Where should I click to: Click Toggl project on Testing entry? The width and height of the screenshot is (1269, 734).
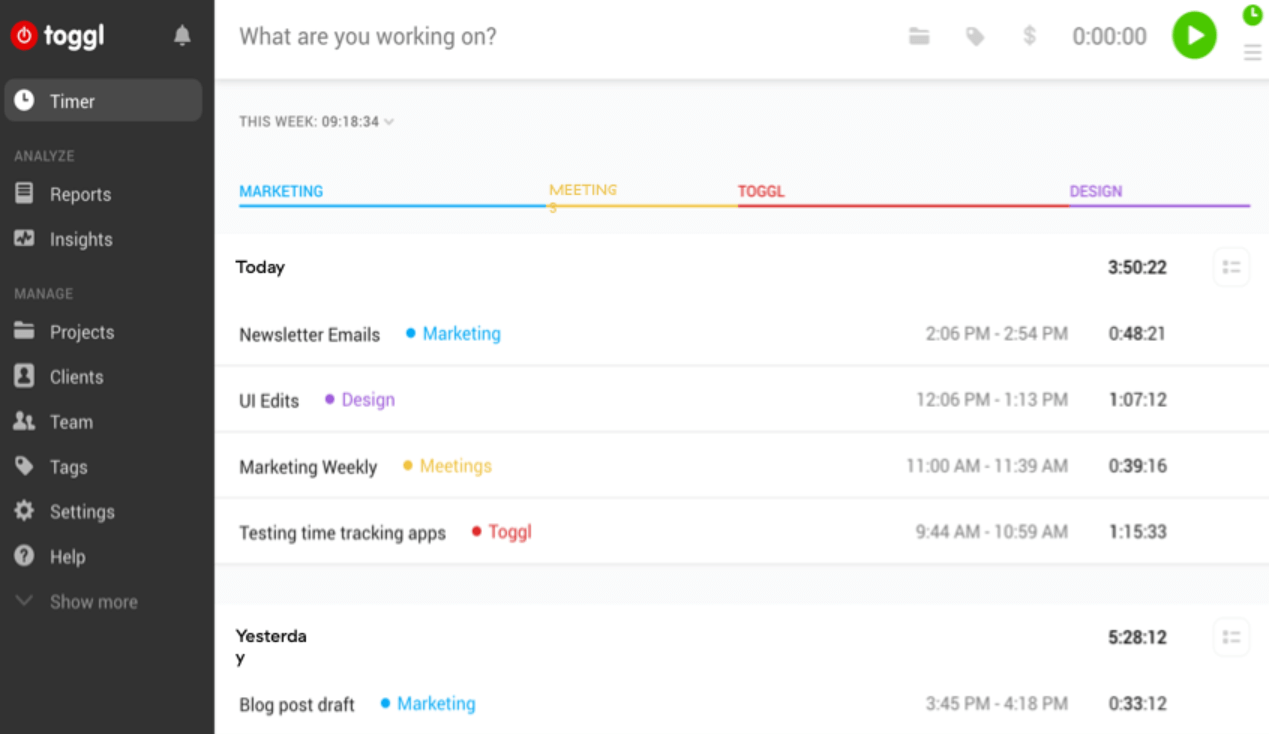coord(502,532)
